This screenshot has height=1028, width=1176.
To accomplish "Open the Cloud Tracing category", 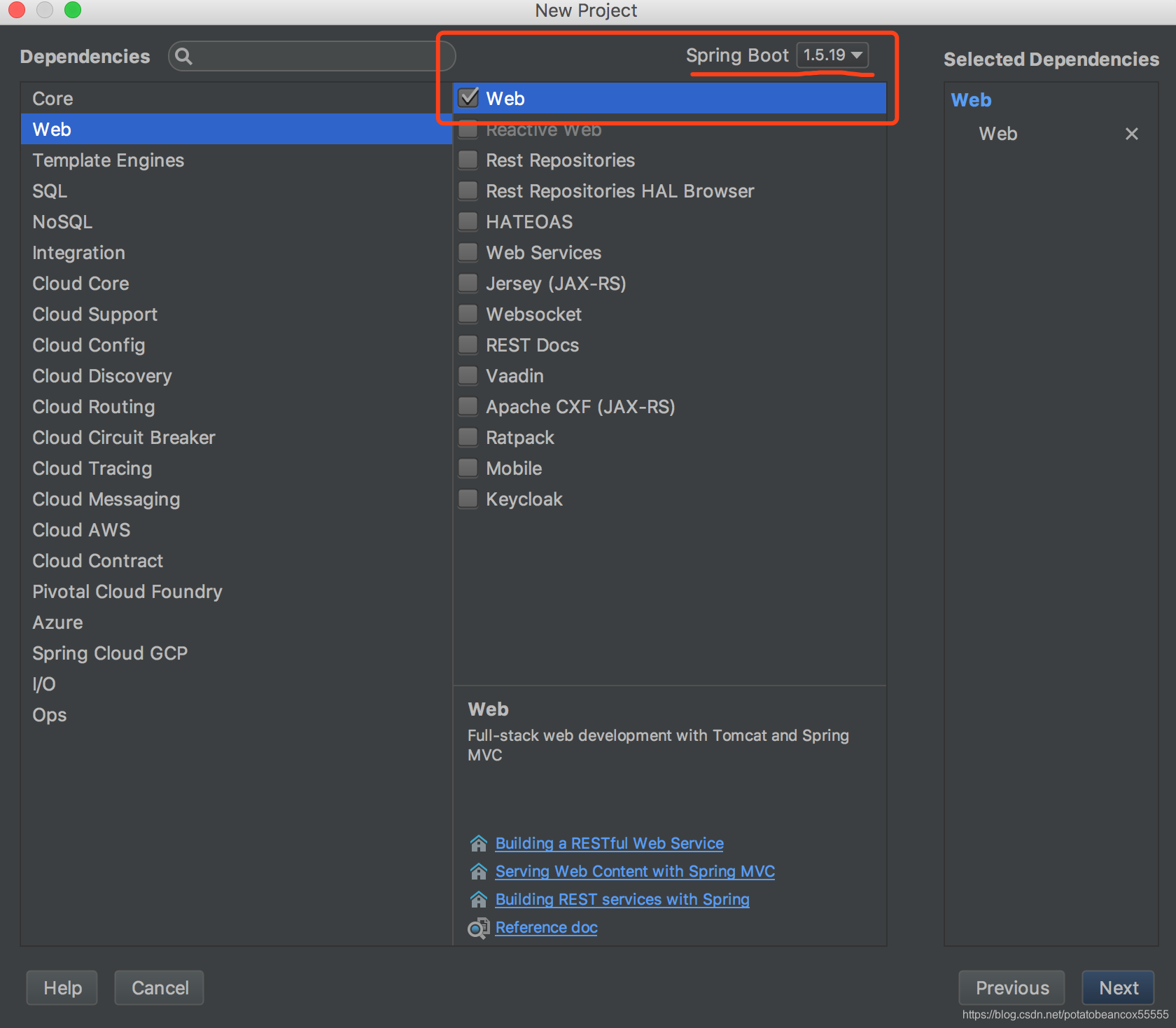I will coord(237,468).
